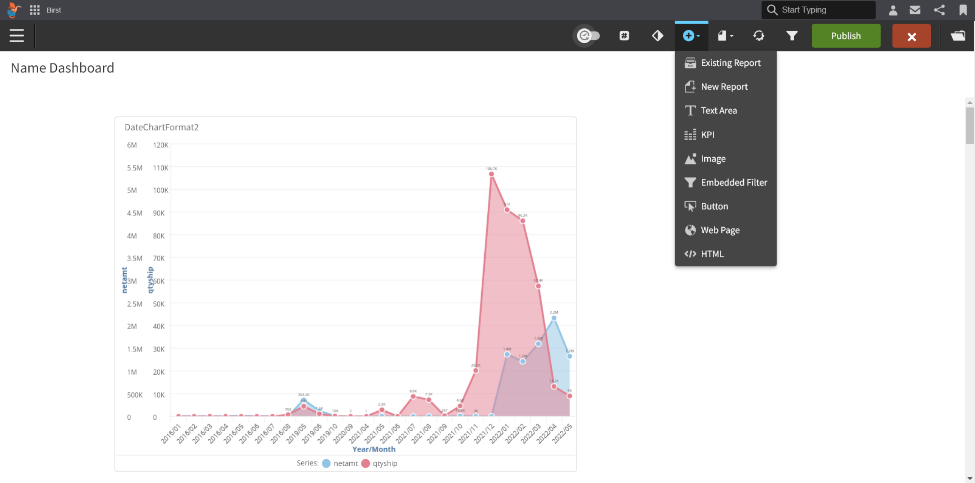Viewport: 975px width, 483px height.
Task: Click the green Publish button
Action: (x=846, y=36)
